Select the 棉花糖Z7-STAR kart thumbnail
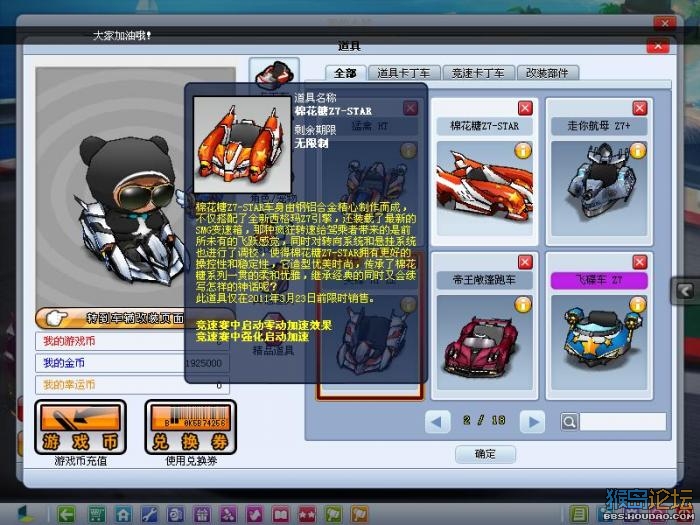The height and width of the screenshot is (525, 700). click(484, 188)
